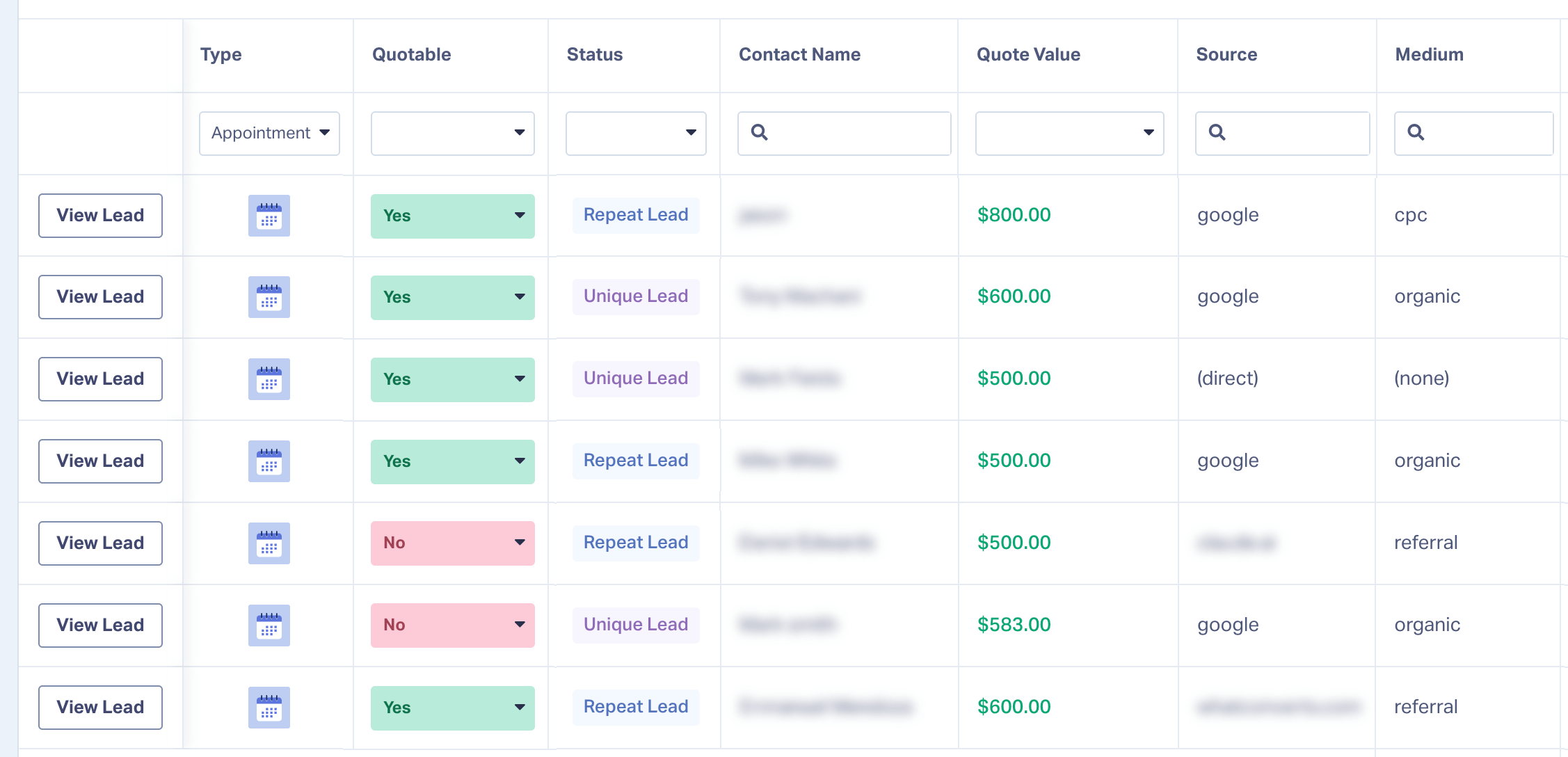Sort by the Quote Value column header
The width and height of the screenshot is (1568, 757).
click(1028, 54)
